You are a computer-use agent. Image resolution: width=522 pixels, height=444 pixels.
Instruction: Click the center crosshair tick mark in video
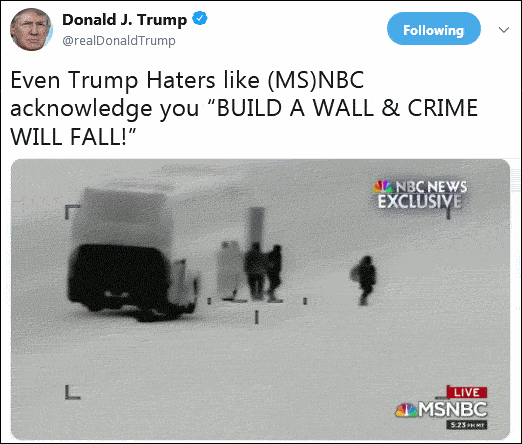coord(257,317)
